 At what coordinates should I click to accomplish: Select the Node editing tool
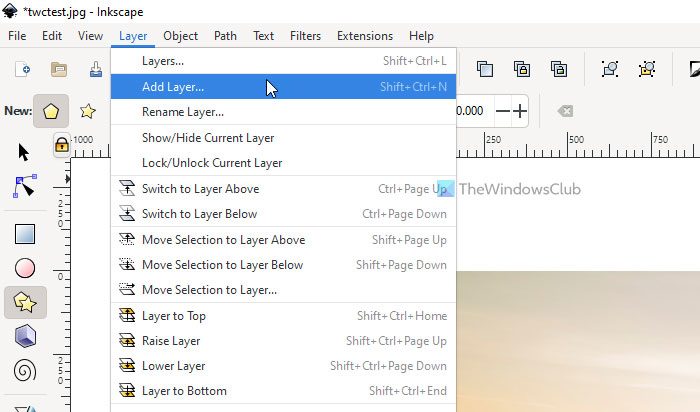click(25, 186)
